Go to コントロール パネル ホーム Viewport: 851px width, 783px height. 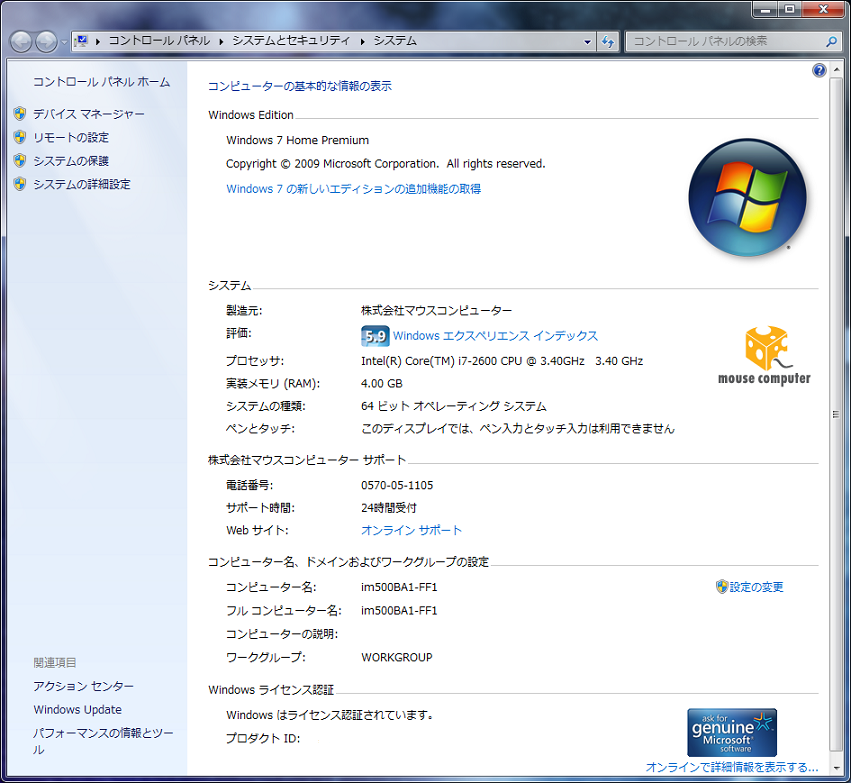(101, 82)
